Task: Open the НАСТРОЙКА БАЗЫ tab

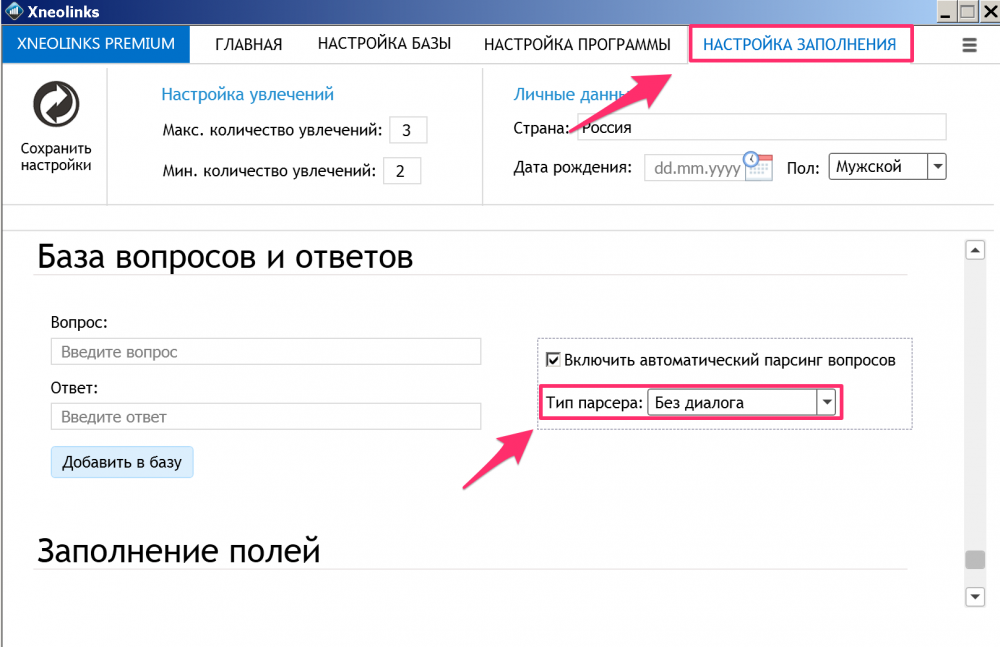Action: click(385, 43)
